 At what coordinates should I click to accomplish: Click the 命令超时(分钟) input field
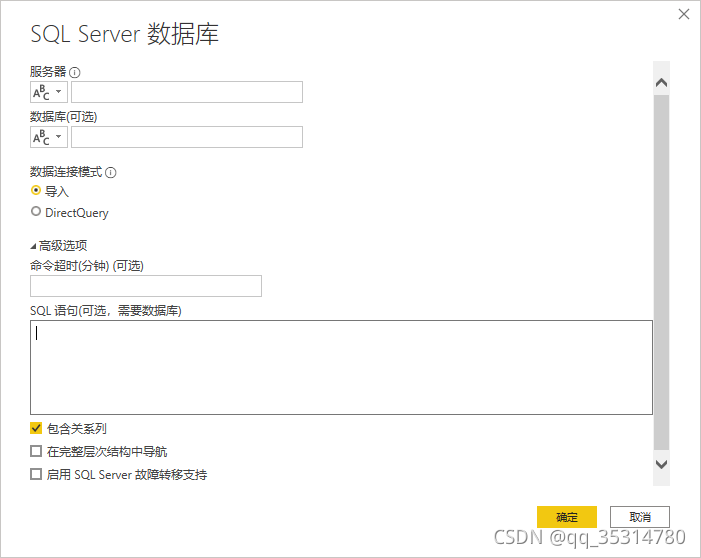[146, 286]
